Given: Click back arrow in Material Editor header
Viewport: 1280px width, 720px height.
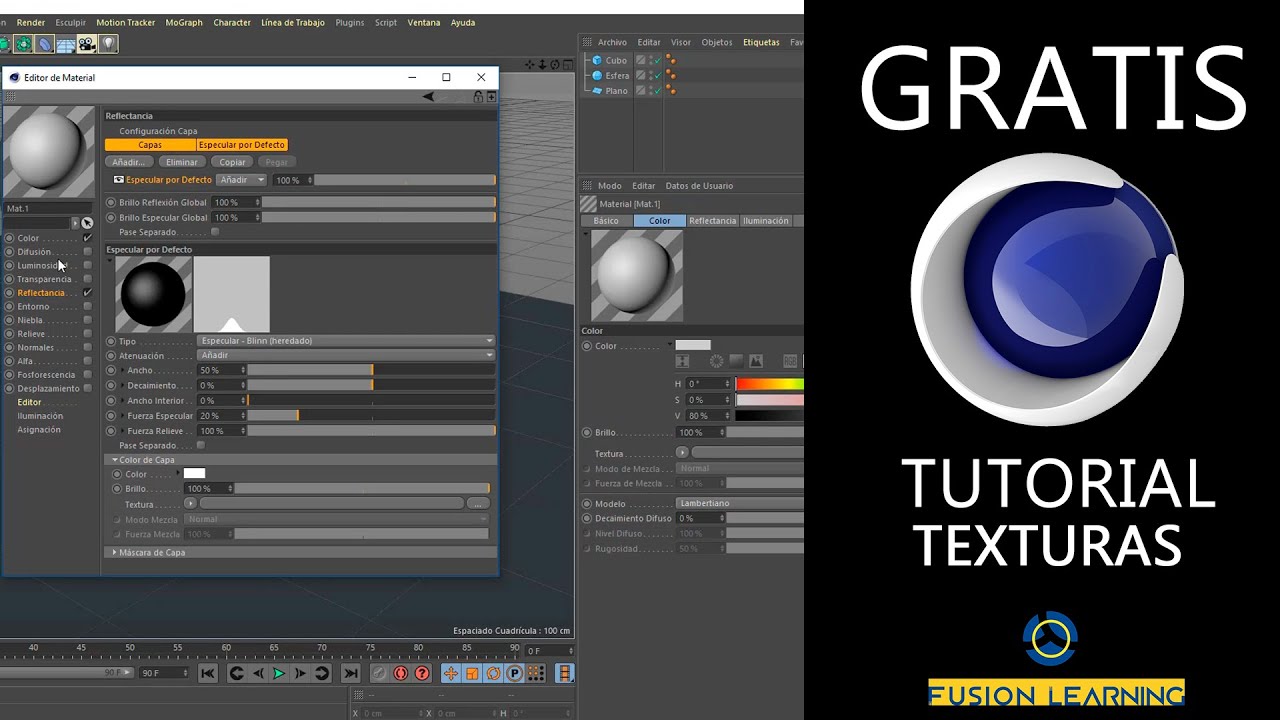Looking at the screenshot, I should 428,97.
